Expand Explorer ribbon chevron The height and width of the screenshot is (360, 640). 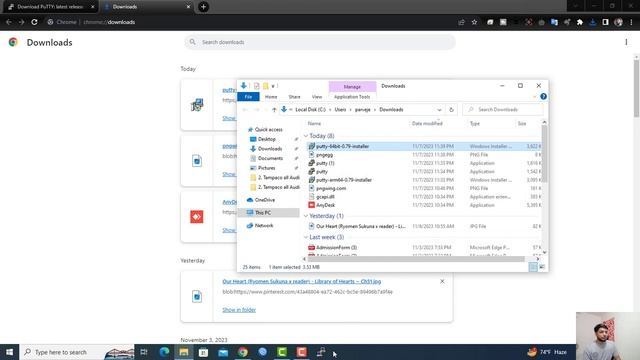(535, 97)
